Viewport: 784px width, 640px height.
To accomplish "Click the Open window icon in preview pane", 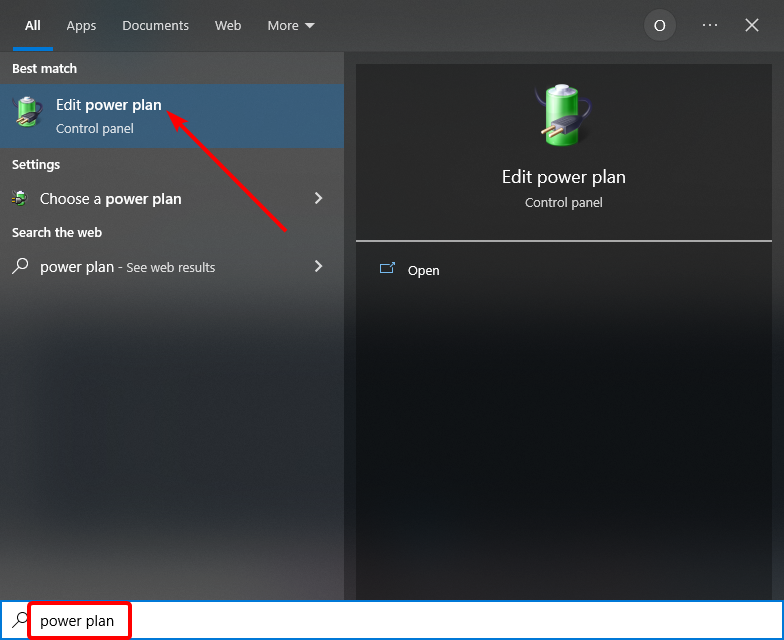I will pos(388,268).
